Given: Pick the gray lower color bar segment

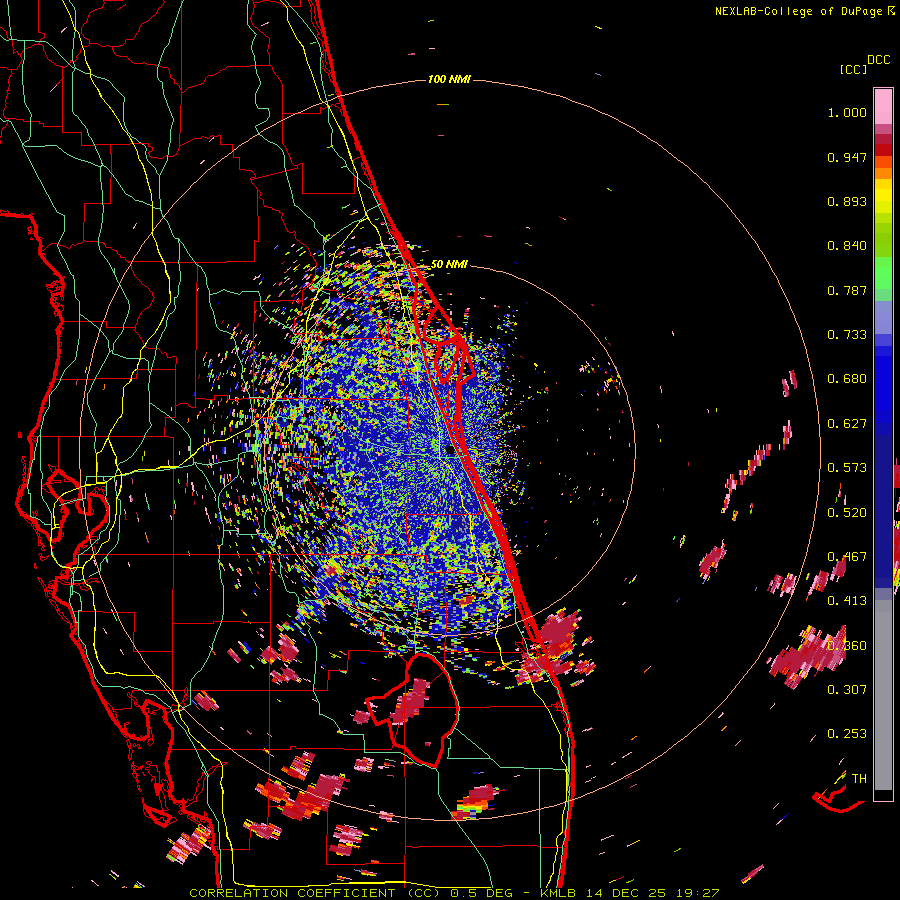Looking at the screenshot, I should point(883,695).
